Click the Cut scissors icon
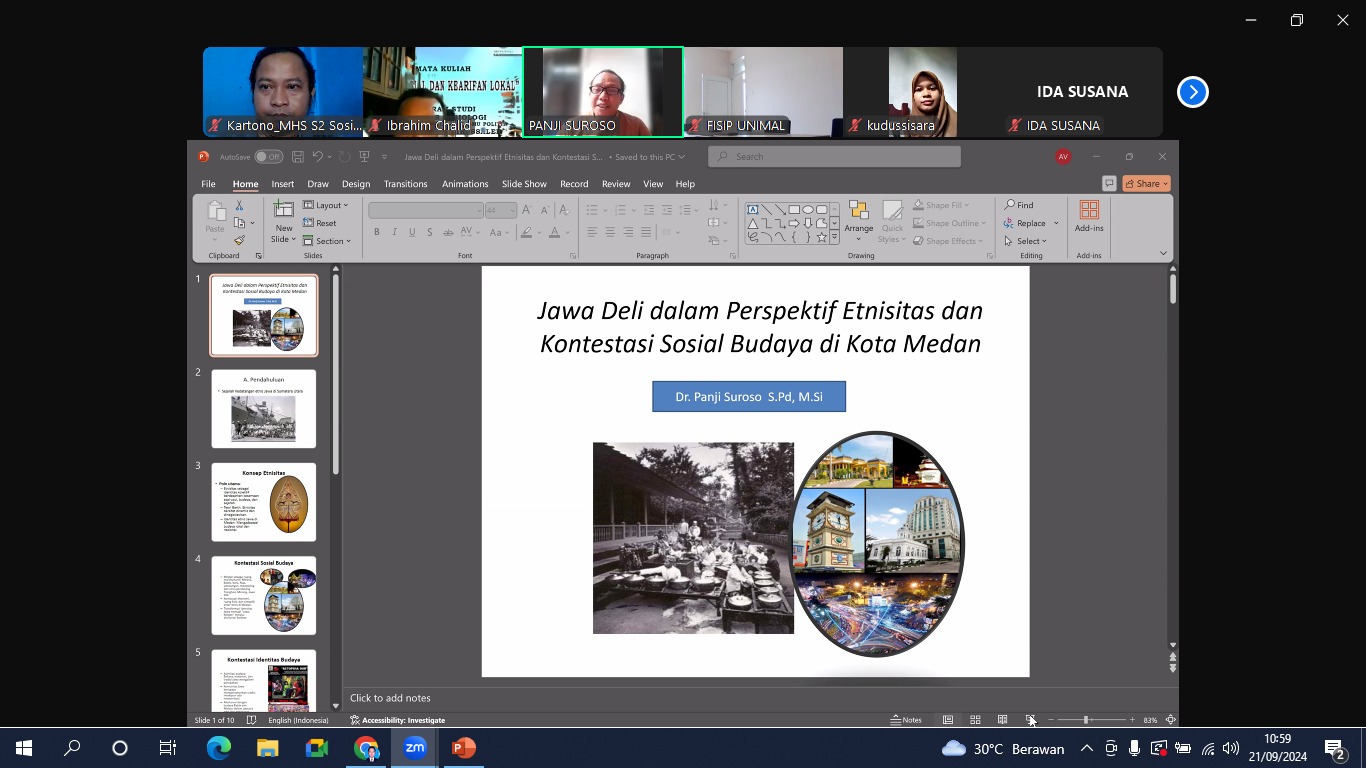The width and height of the screenshot is (1366, 768). pos(239,206)
